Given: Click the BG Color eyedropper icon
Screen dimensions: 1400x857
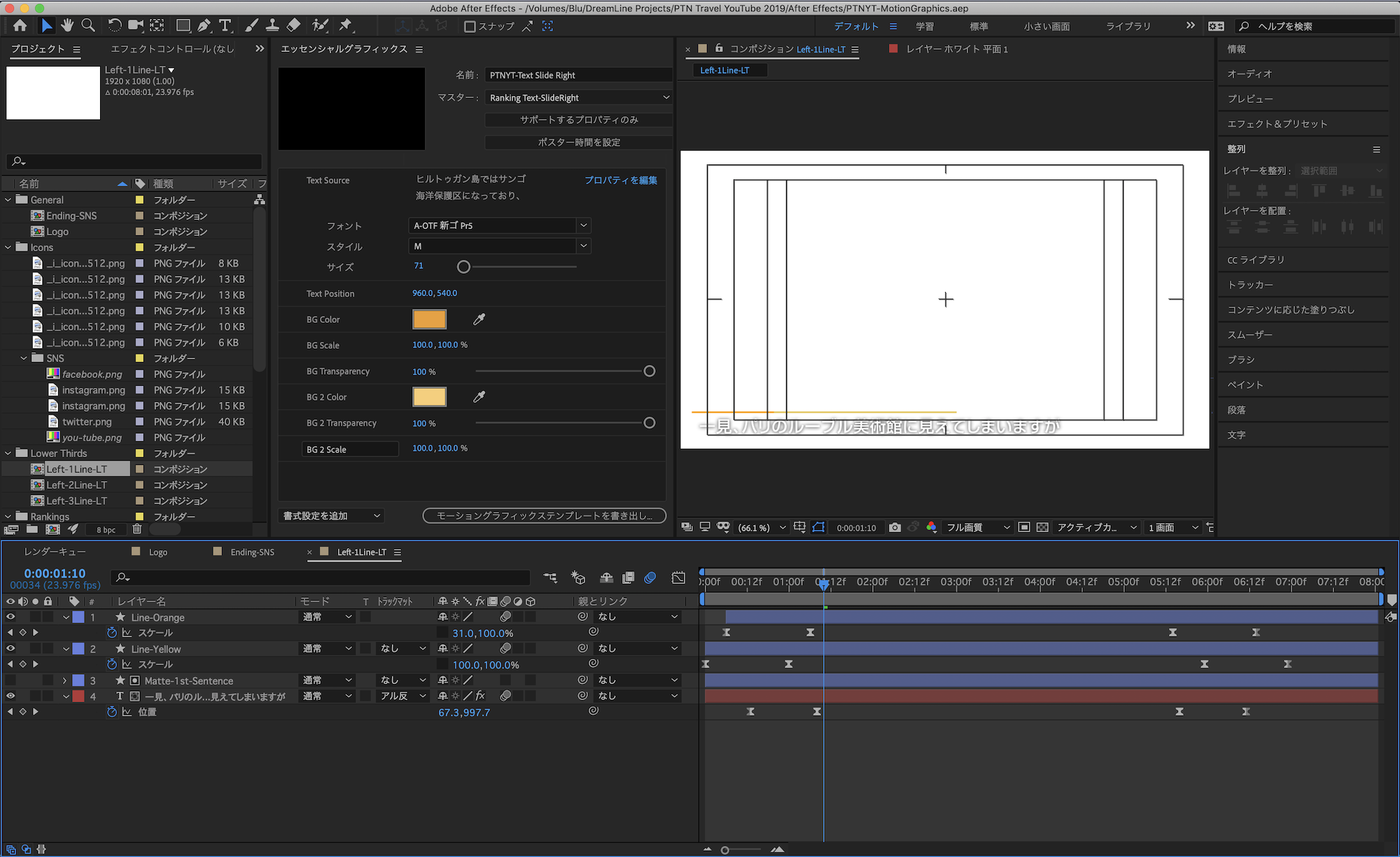Looking at the screenshot, I should (479, 319).
